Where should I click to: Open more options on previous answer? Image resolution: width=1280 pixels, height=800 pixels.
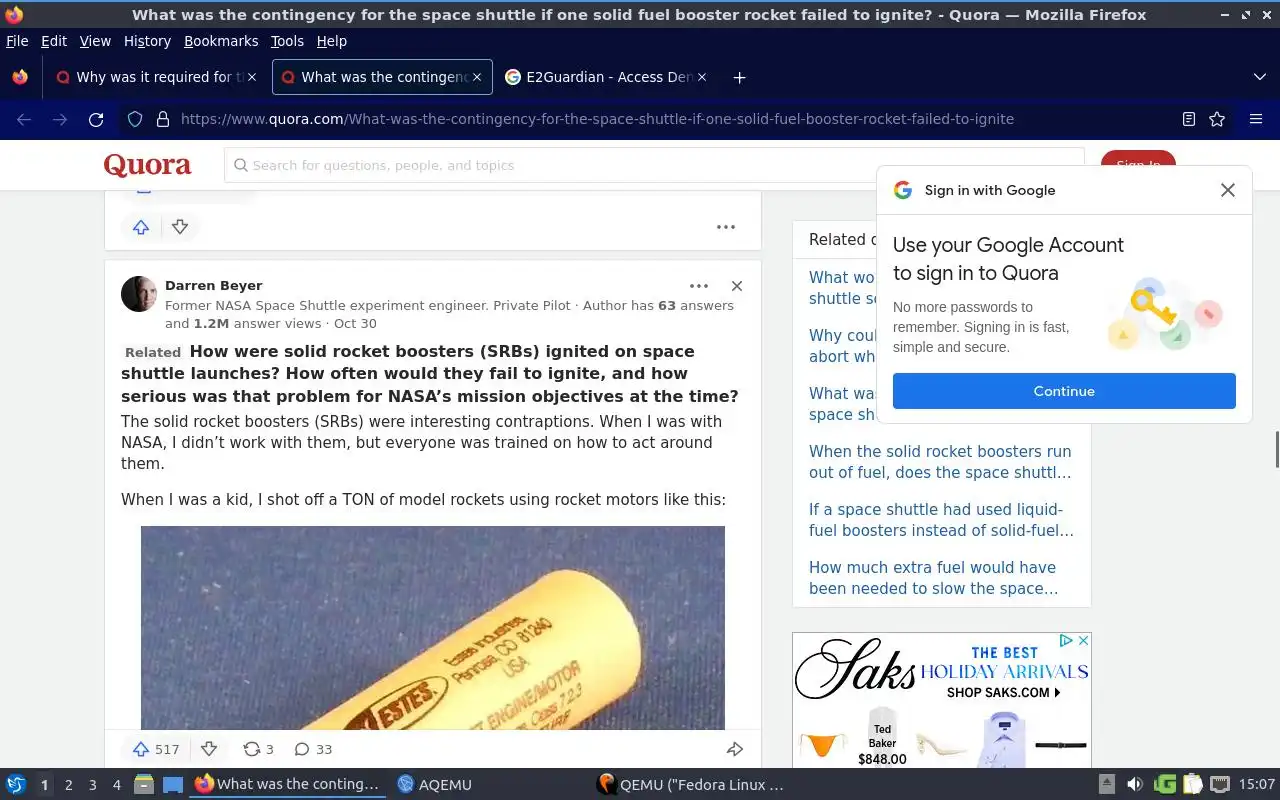726,227
